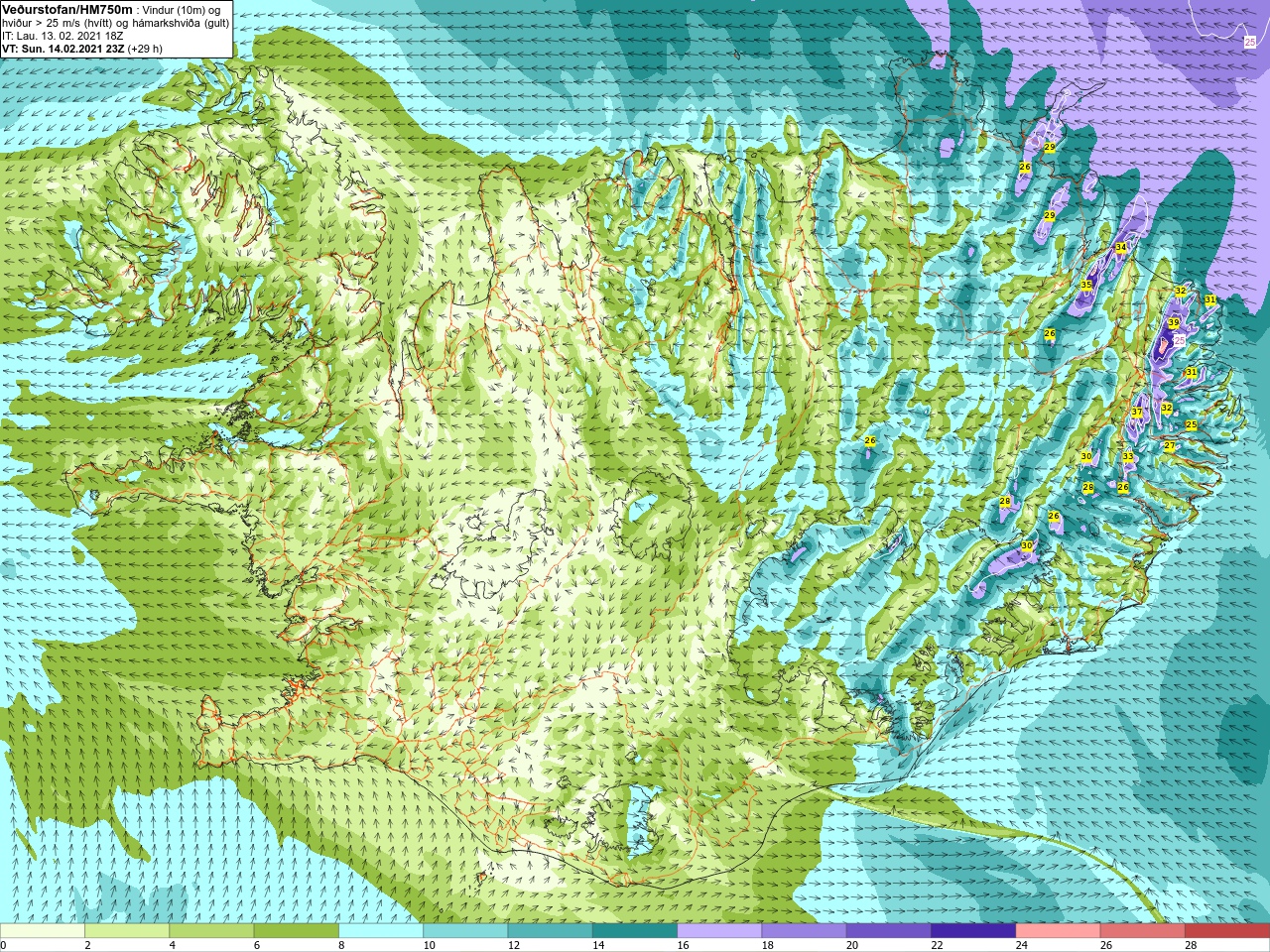Select the red 28+ m/s legend swatch
Screen dimensions: 1270x952
(x=1226, y=931)
